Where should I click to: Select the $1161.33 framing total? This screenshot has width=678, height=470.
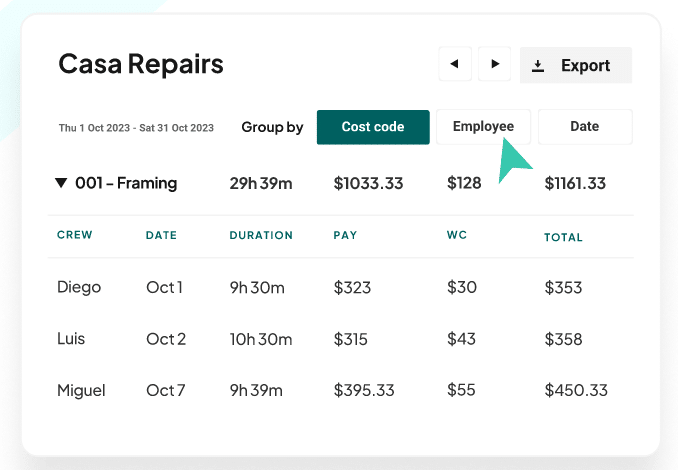pyautogui.click(x=575, y=183)
